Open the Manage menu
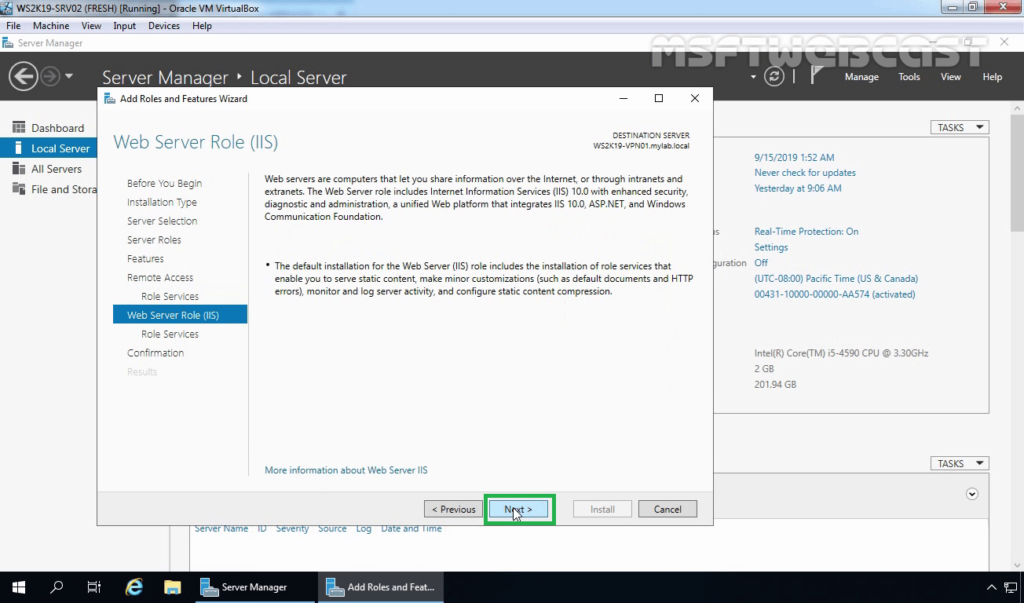Viewport: 1024px width, 603px height. click(861, 76)
